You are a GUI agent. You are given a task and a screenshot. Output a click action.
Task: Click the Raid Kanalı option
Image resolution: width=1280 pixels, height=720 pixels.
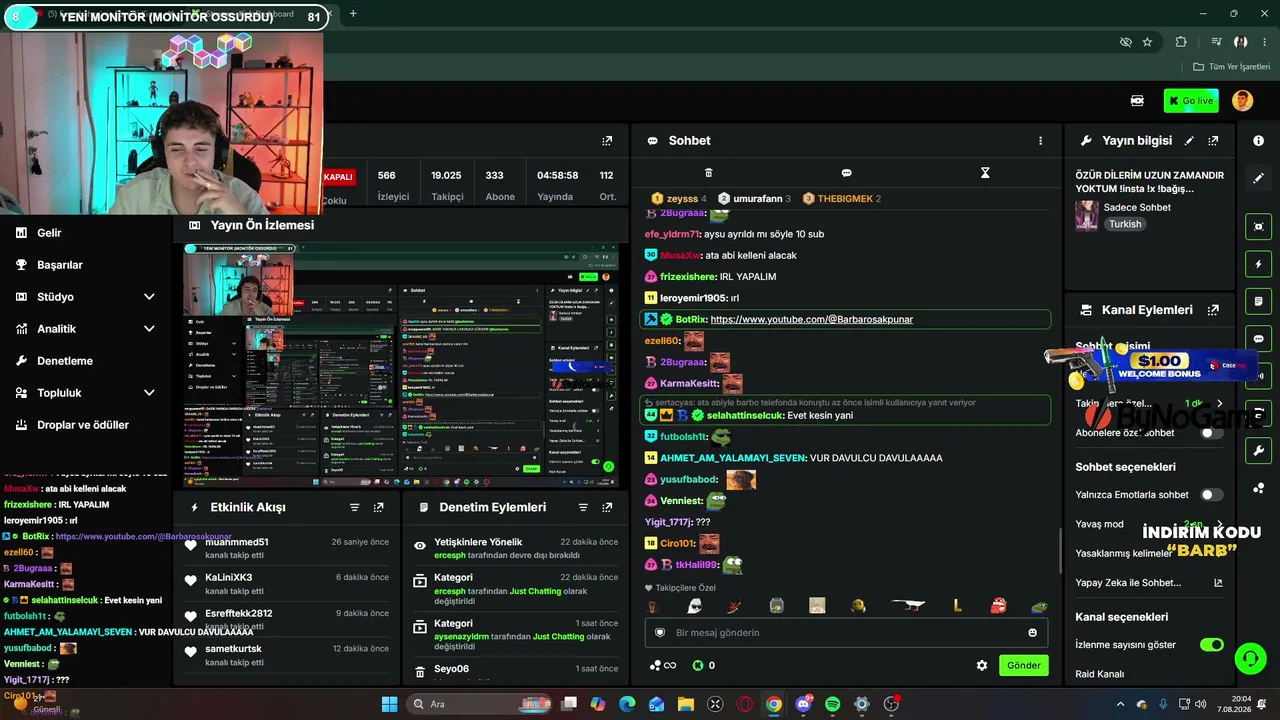(1100, 674)
